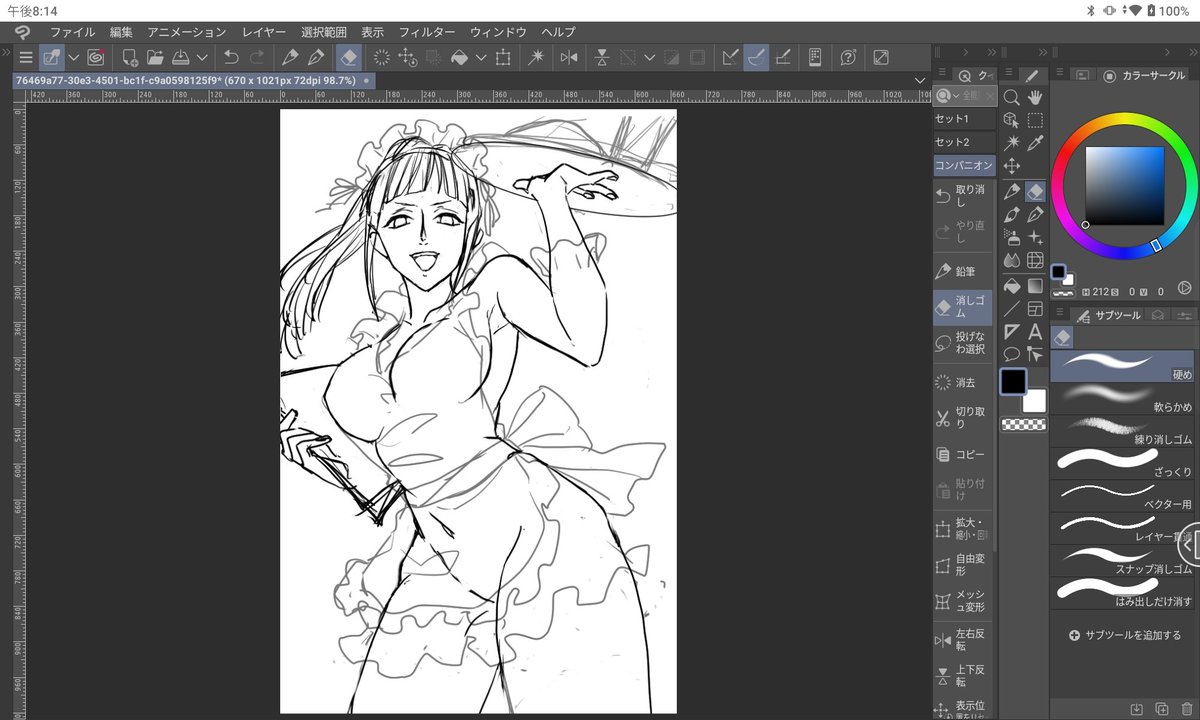Switch to セット2 in Quick Access
The image size is (1200, 720).
(964, 142)
